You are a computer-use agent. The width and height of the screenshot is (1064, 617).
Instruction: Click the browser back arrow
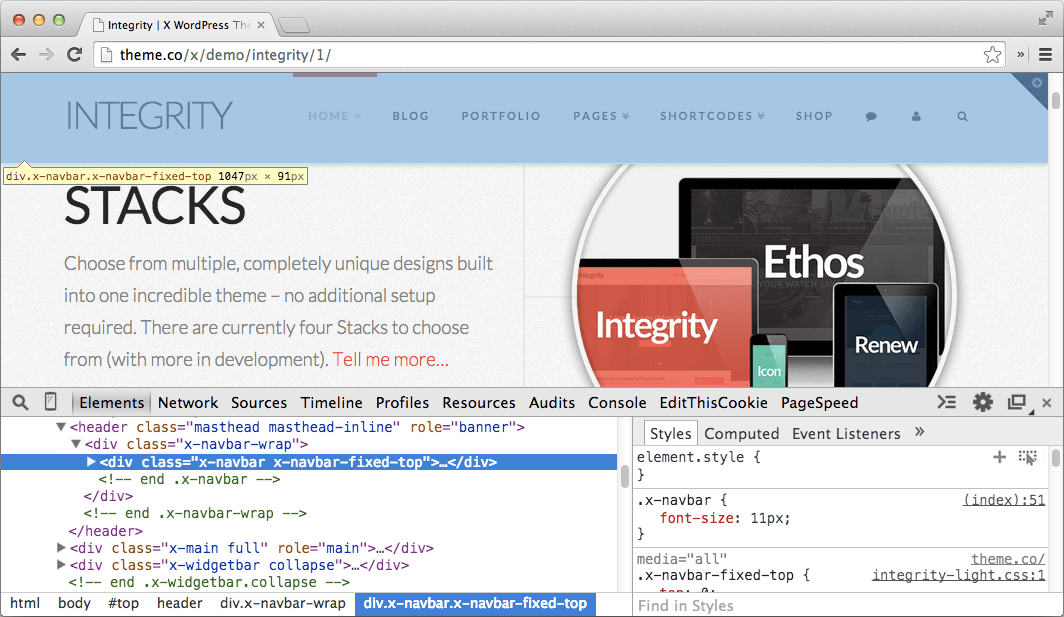point(18,55)
